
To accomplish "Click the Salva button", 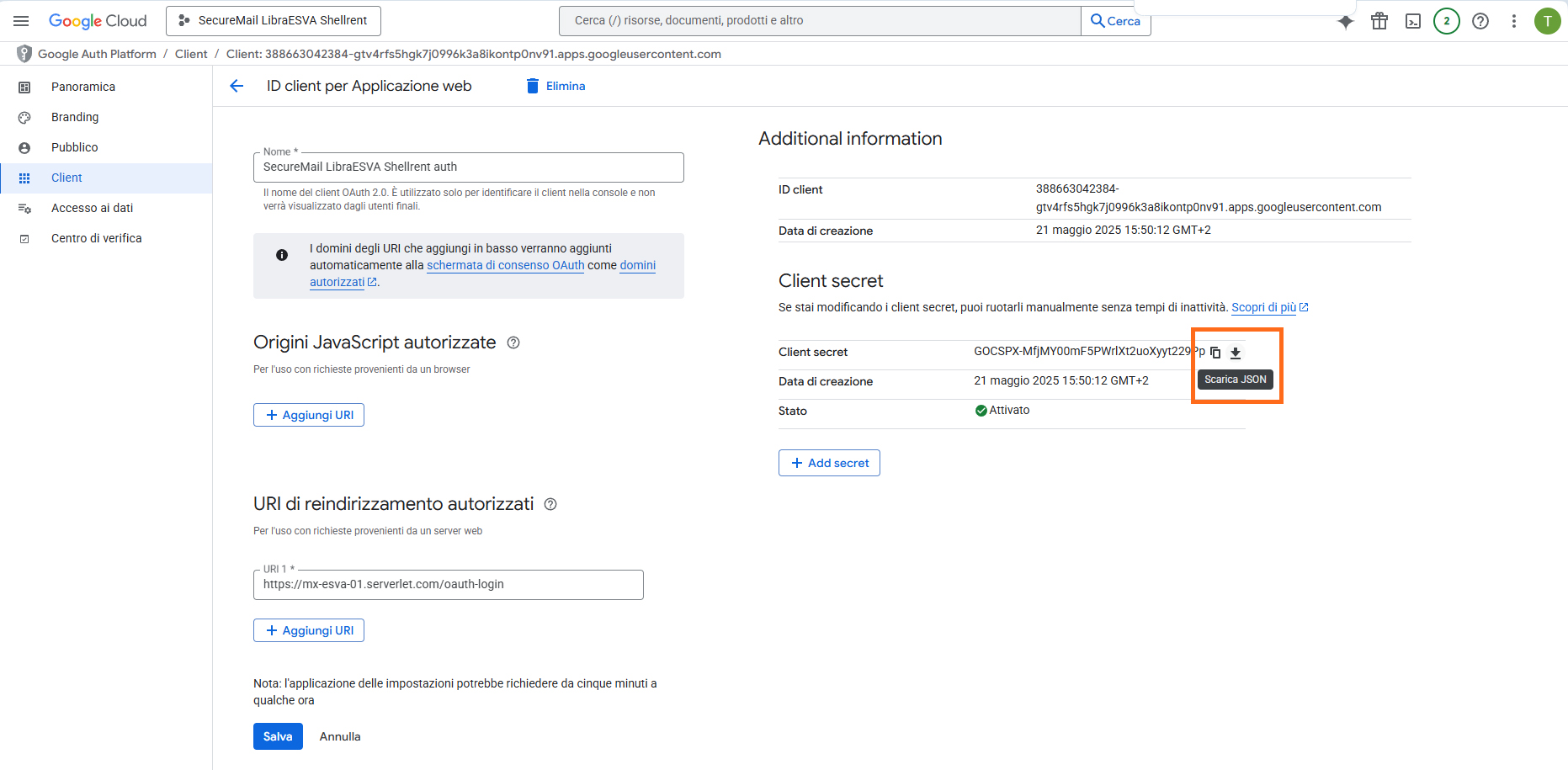I will [x=278, y=736].
